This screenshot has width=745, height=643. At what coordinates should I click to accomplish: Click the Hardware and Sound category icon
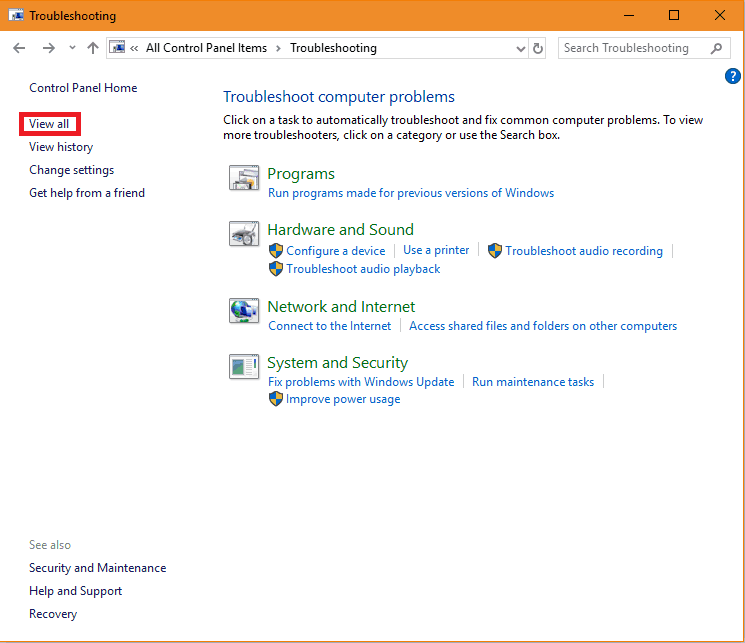click(244, 233)
